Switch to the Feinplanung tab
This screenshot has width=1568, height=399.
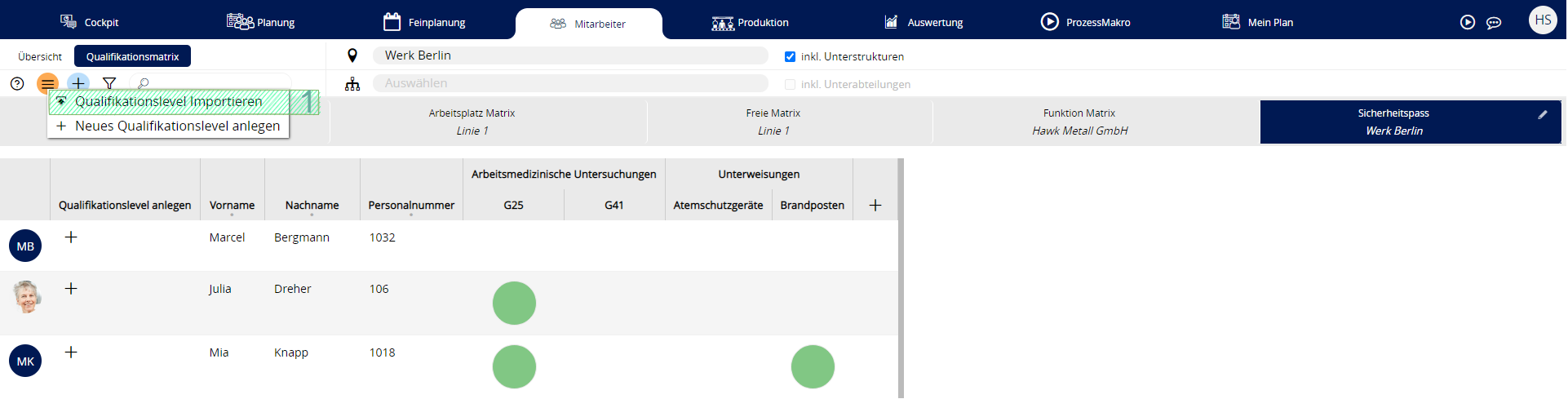(425, 23)
